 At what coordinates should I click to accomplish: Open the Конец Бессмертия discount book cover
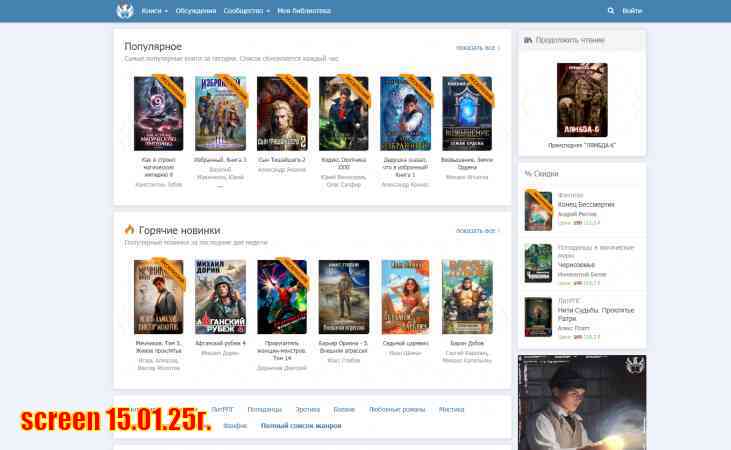(x=539, y=211)
